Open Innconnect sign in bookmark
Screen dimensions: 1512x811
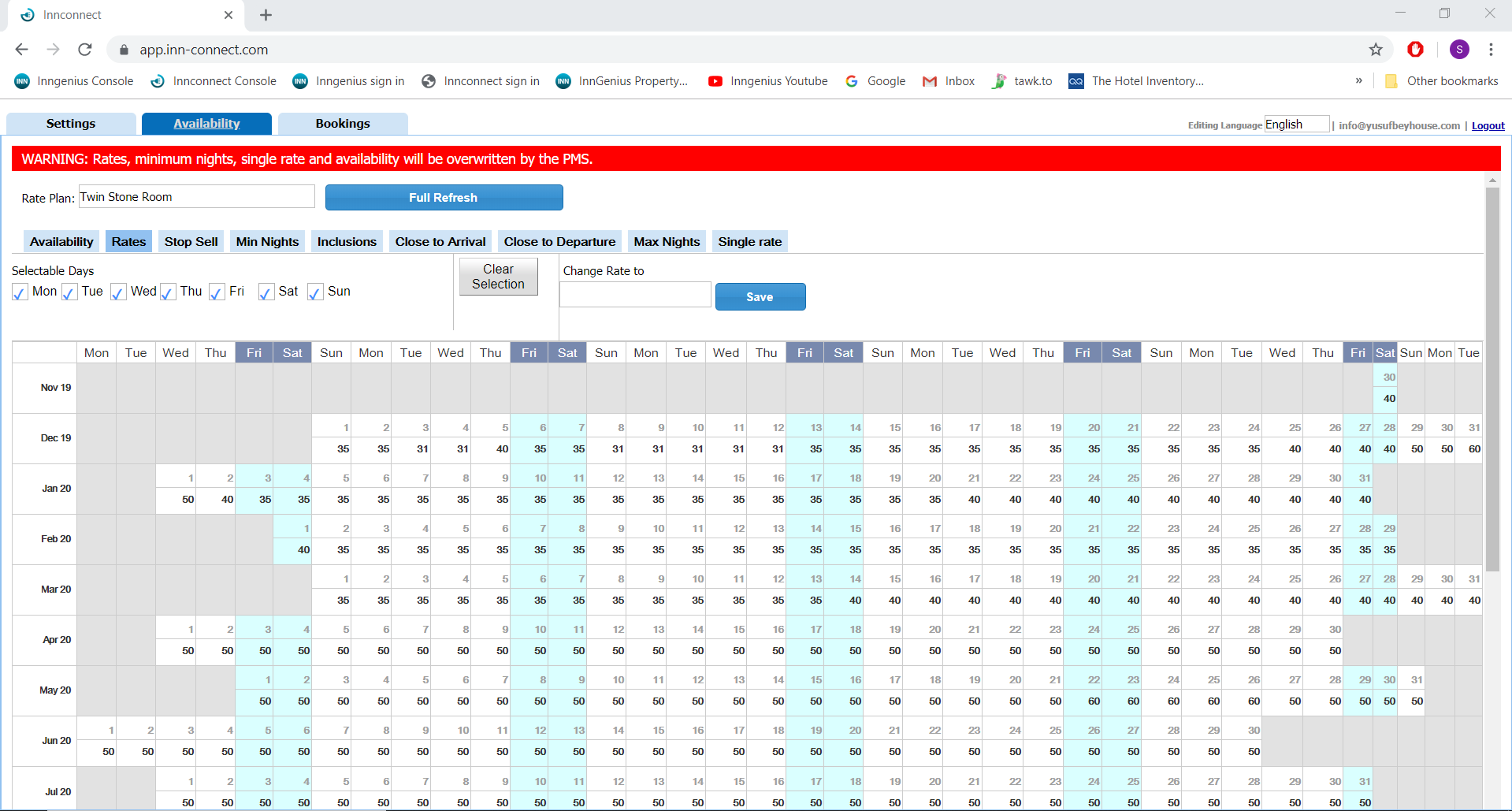click(x=481, y=81)
